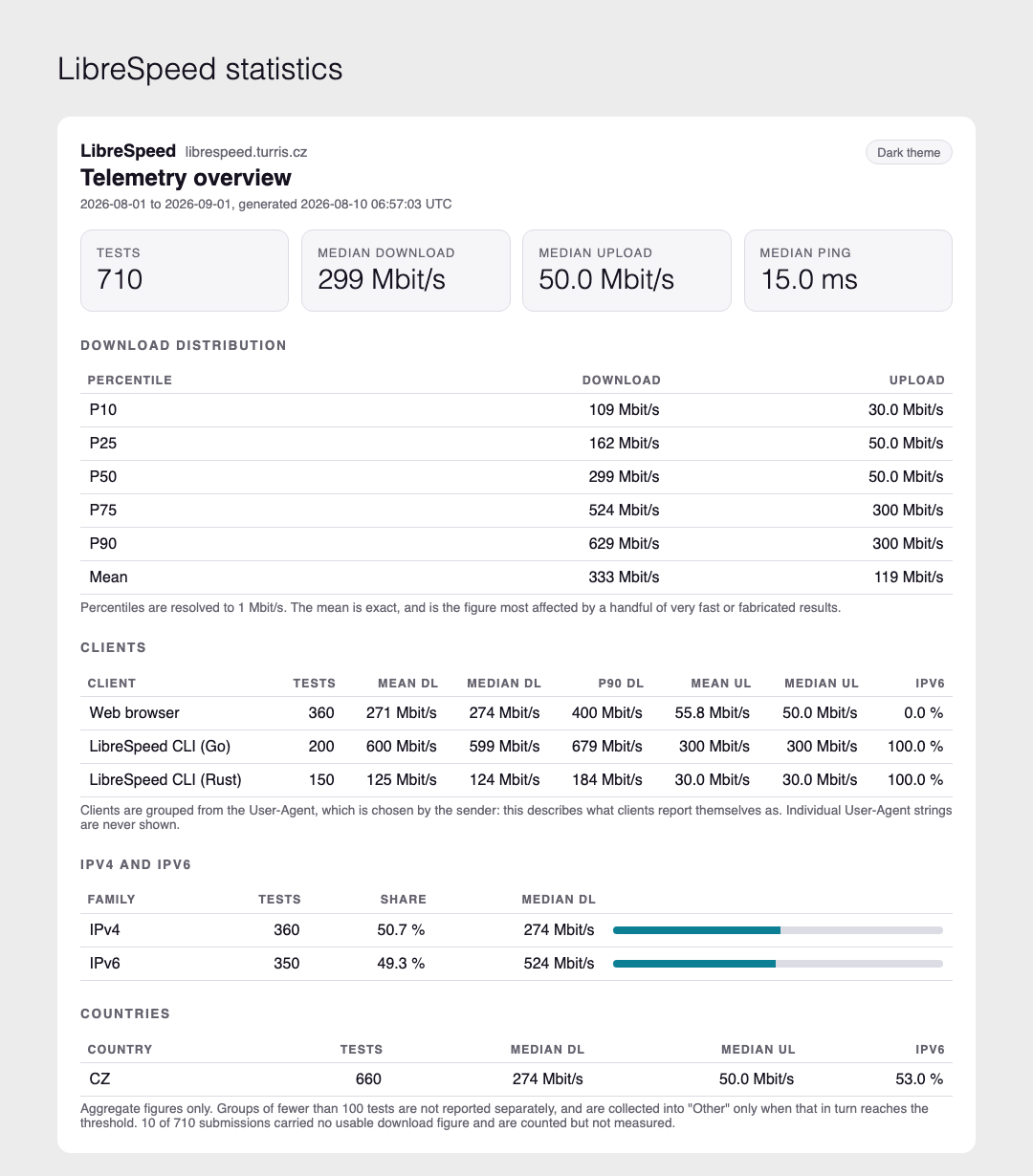1033x1176 pixels.
Task: Click the 49.3 % share value
Action: pyautogui.click(x=401, y=964)
